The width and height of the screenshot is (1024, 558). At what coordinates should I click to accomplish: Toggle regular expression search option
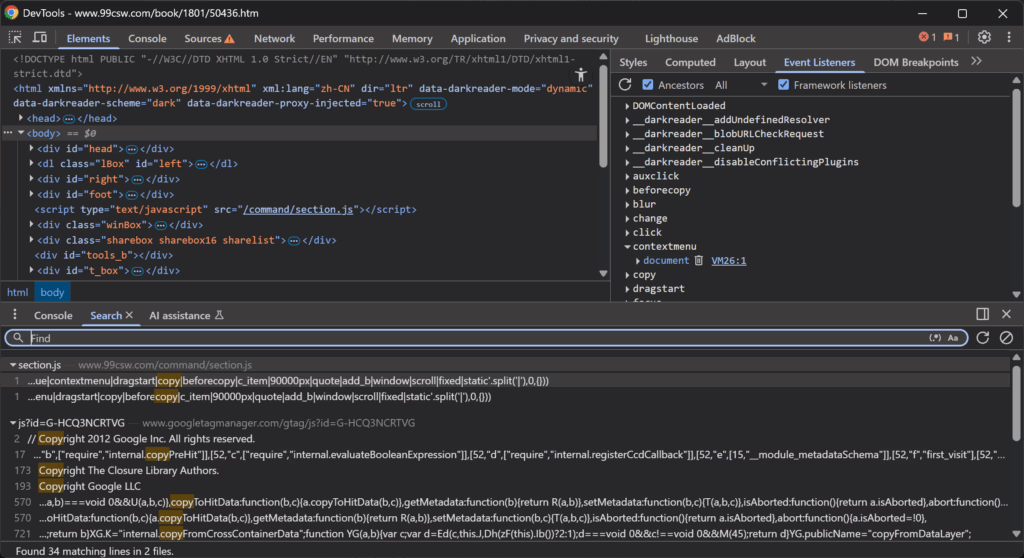pyautogui.click(x=935, y=338)
